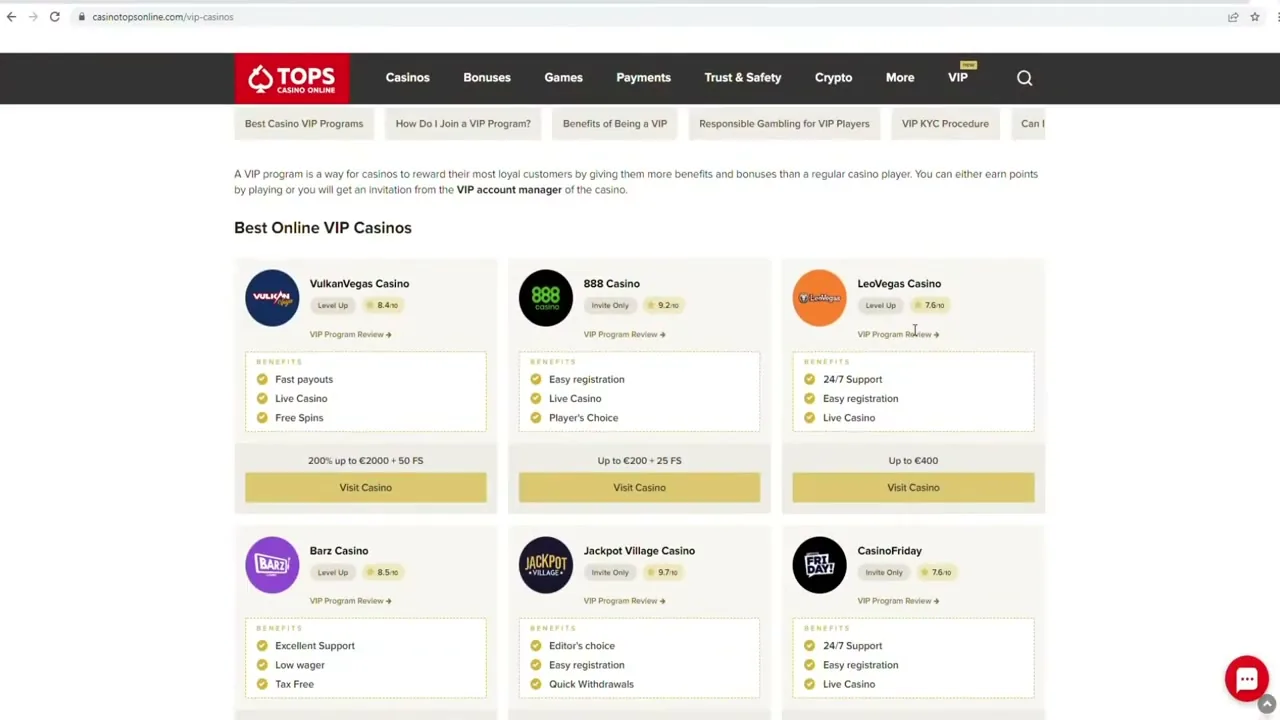Click the 888 Casino logo
This screenshot has height=720, width=1280.
(546, 298)
